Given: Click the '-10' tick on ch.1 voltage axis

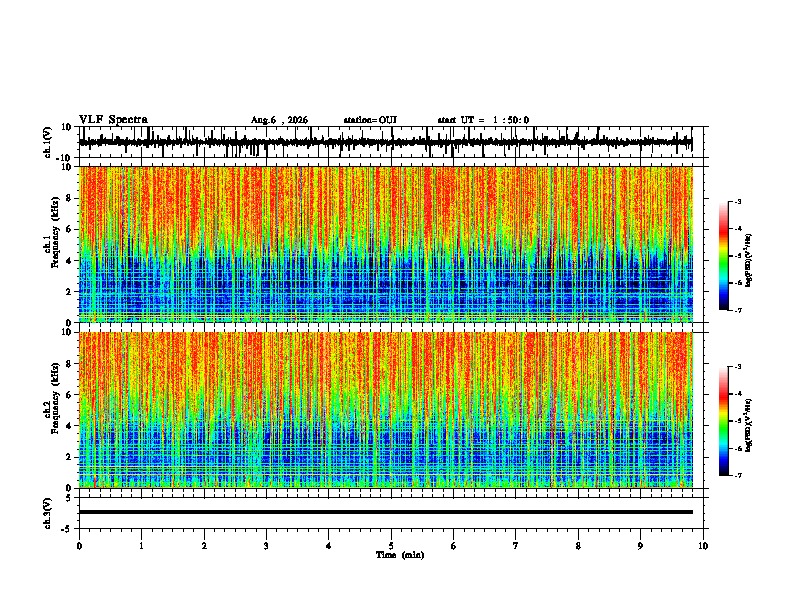Looking at the screenshot, I should click(65, 158).
